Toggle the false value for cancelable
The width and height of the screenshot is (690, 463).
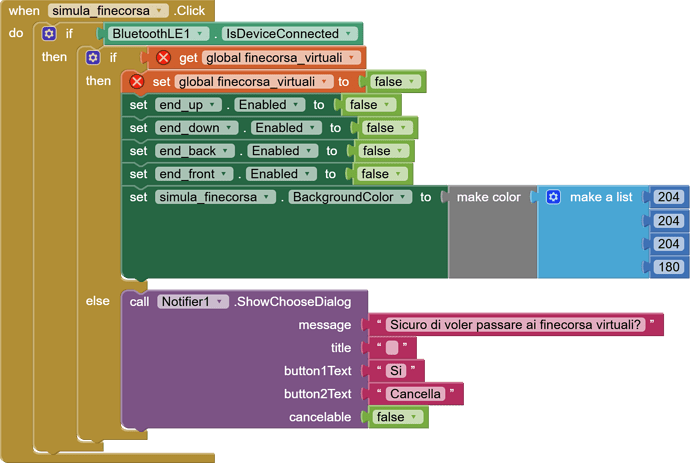396,417
